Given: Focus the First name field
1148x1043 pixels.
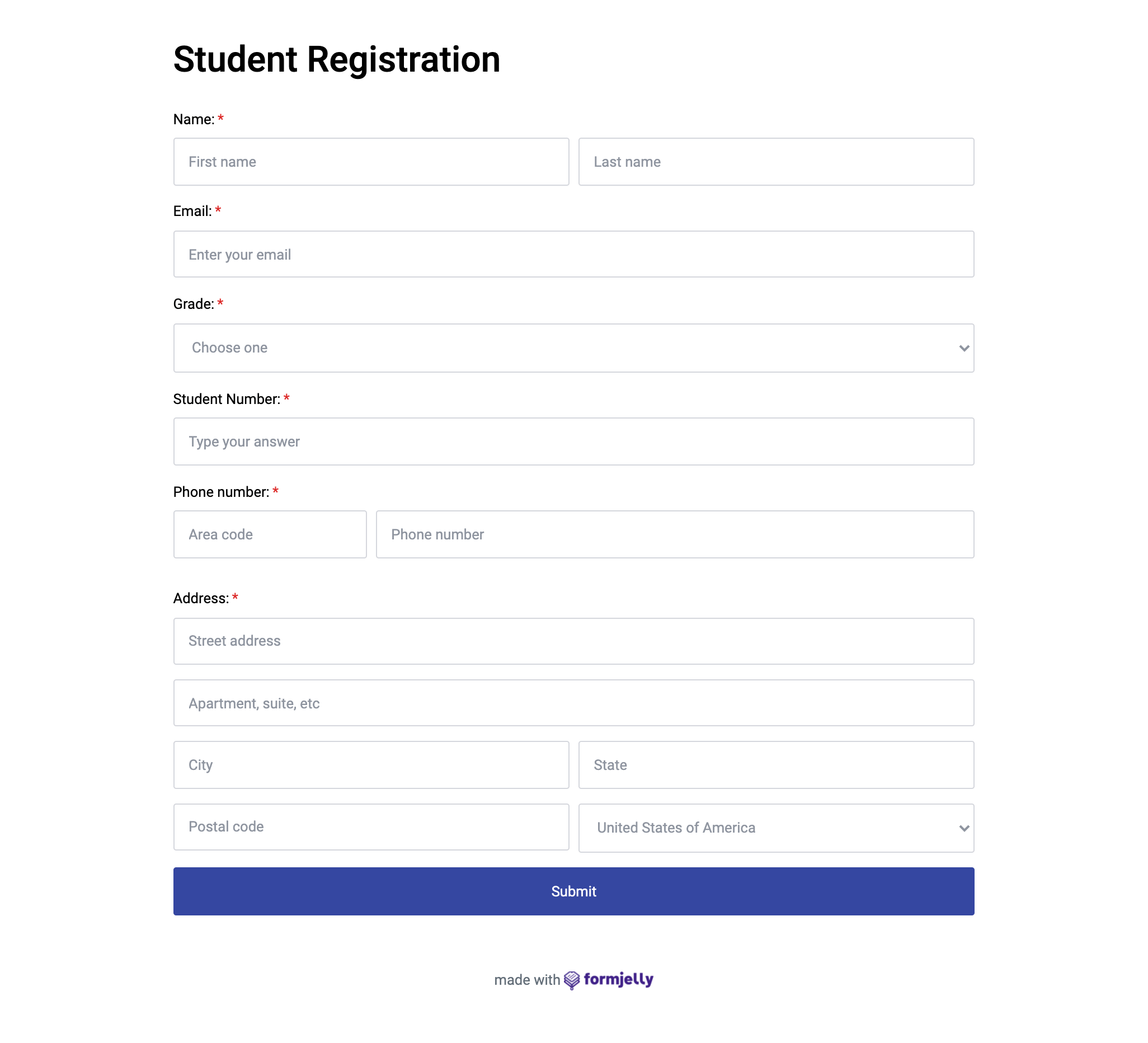Looking at the screenshot, I should point(371,162).
